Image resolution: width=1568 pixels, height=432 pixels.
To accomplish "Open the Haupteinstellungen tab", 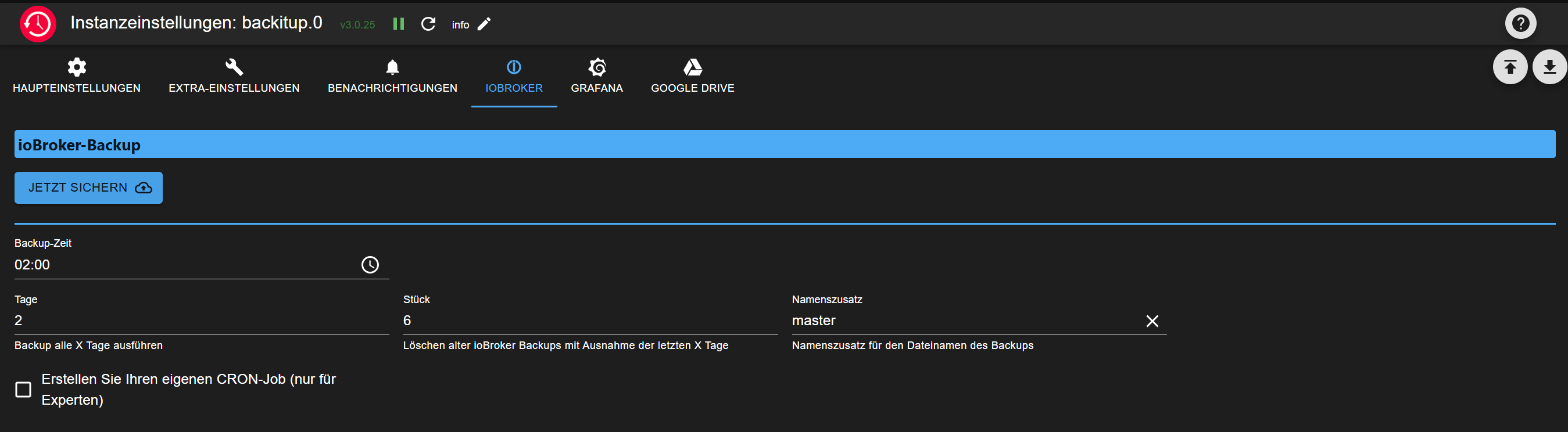I will (77, 76).
